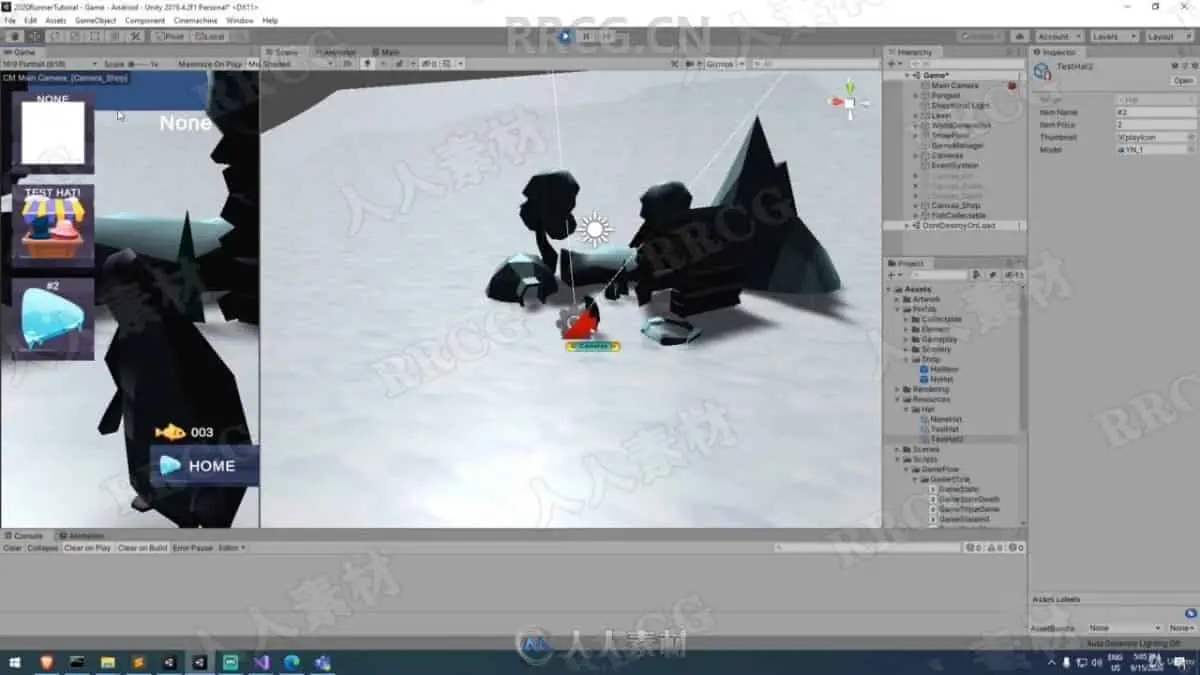1200x675 pixels.
Task: Toggle Collapse in Console
Action: [x=43, y=548]
